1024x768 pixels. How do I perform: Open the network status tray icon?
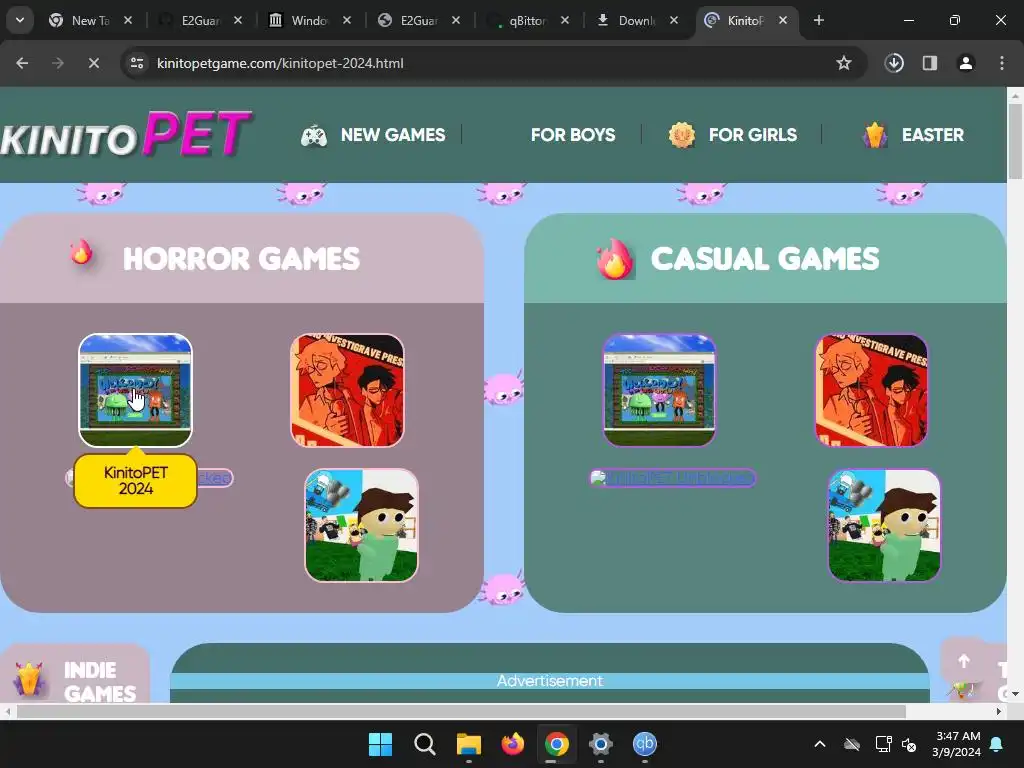click(883, 744)
